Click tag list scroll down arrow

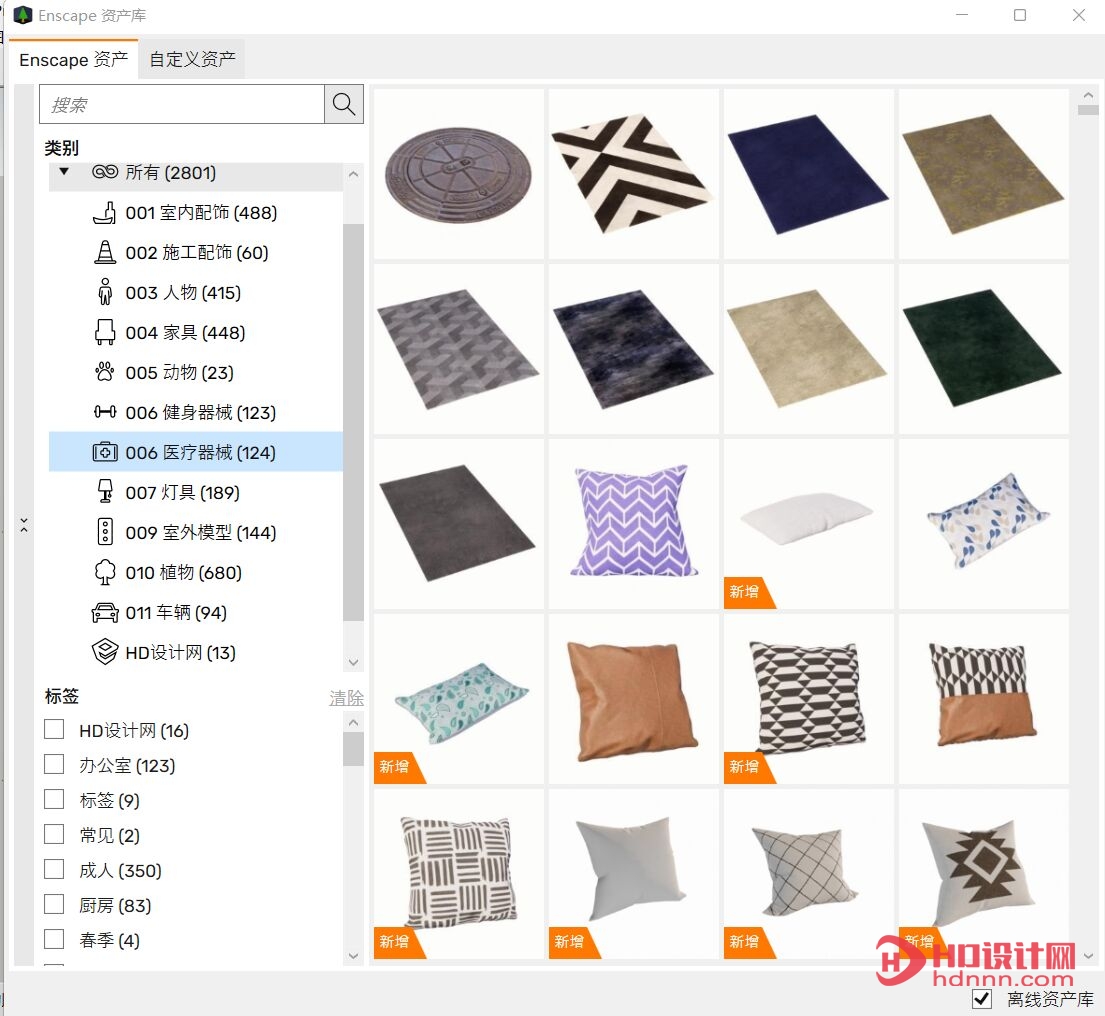[353, 956]
